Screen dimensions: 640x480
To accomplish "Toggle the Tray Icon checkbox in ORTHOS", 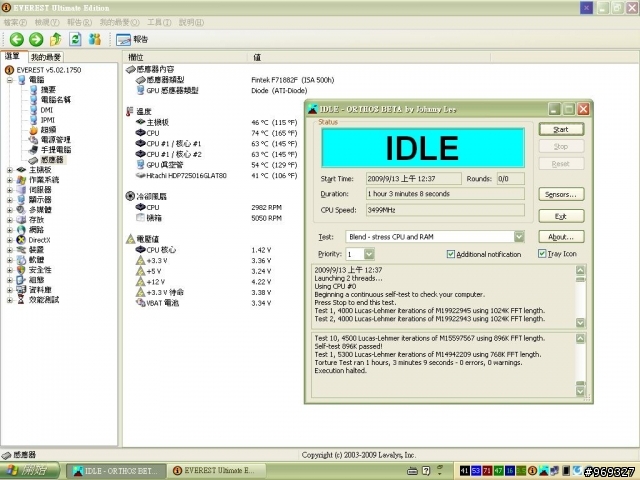I will (542, 254).
